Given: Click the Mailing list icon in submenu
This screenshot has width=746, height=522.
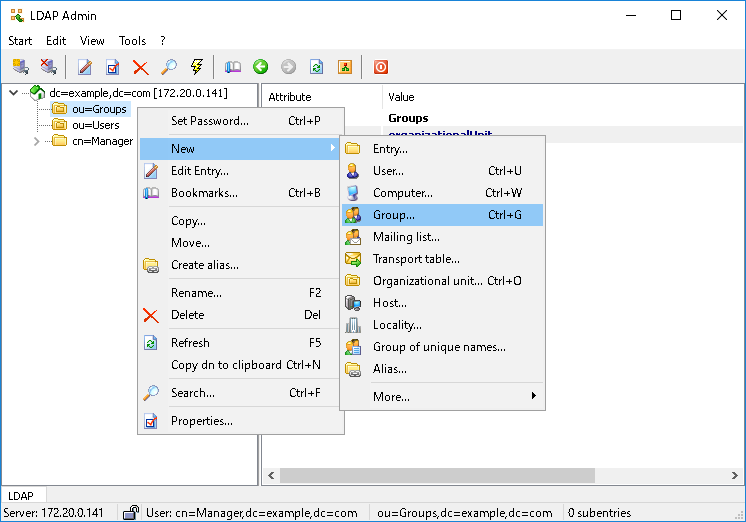Looking at the screenshot, I should (x=353, y=237).
